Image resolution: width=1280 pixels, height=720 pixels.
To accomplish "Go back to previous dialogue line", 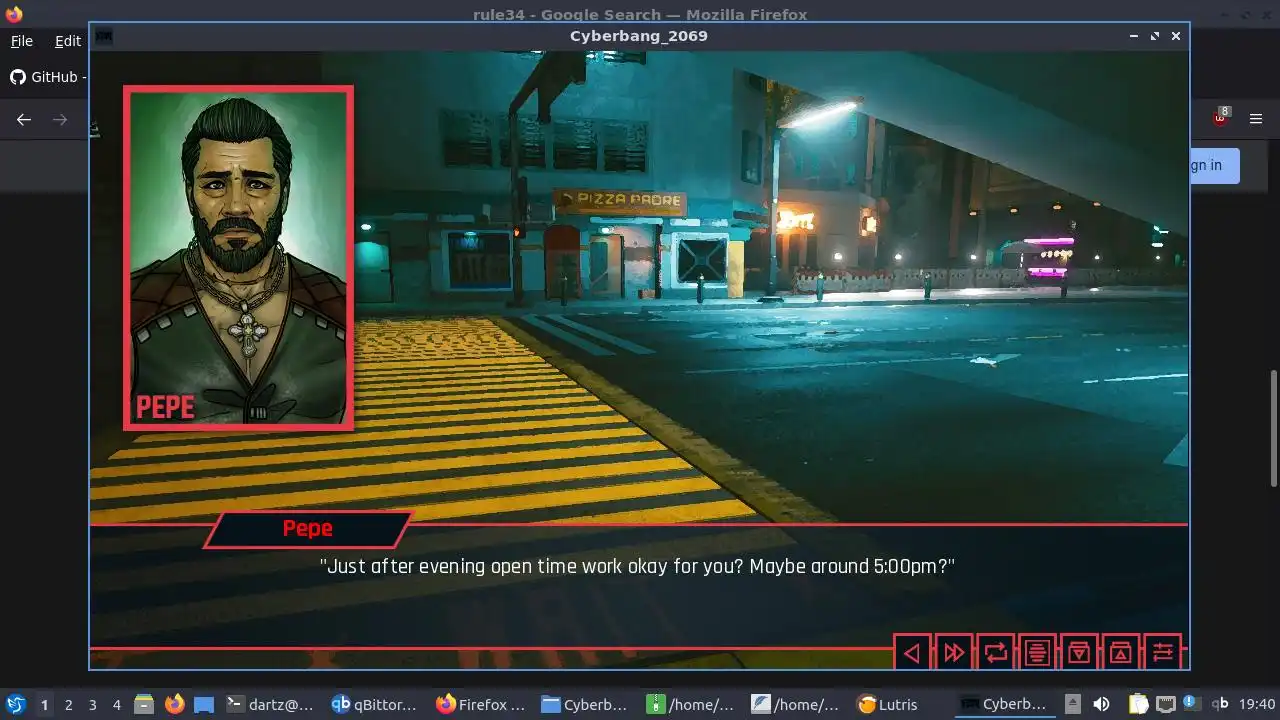I will (x=911, y=653).
